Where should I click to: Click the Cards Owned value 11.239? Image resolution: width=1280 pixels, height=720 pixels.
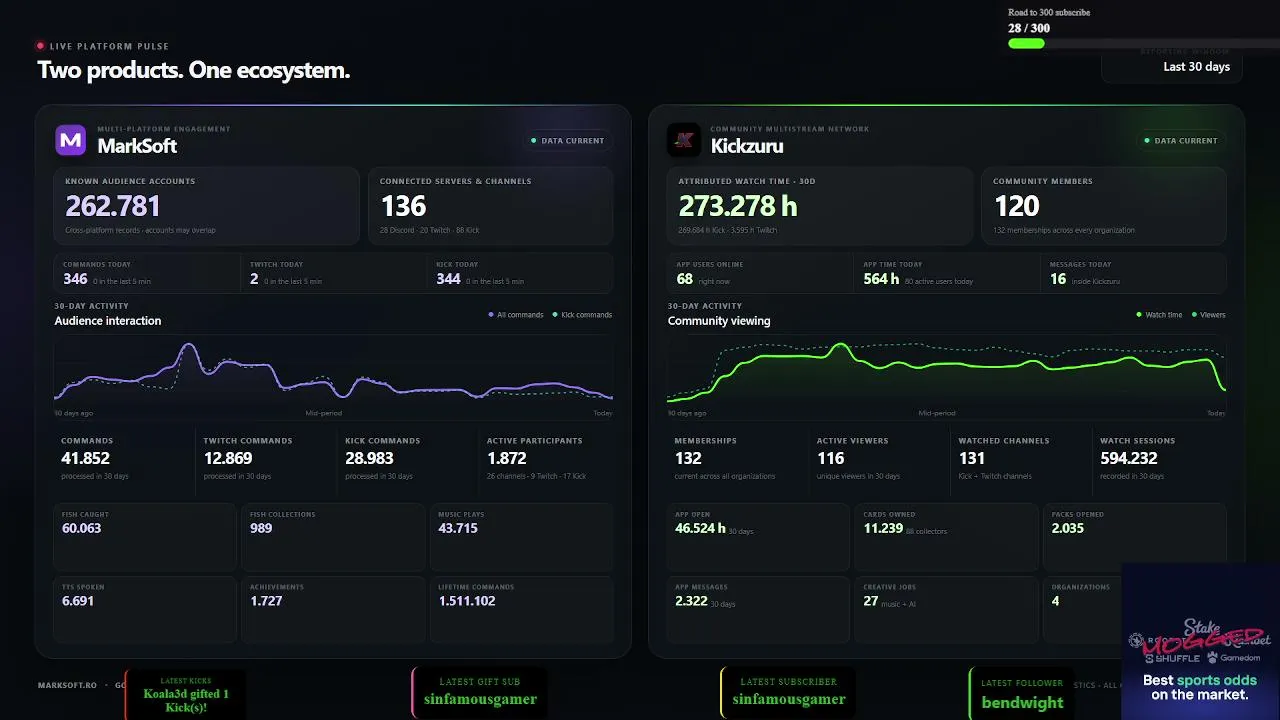(883, 528)
